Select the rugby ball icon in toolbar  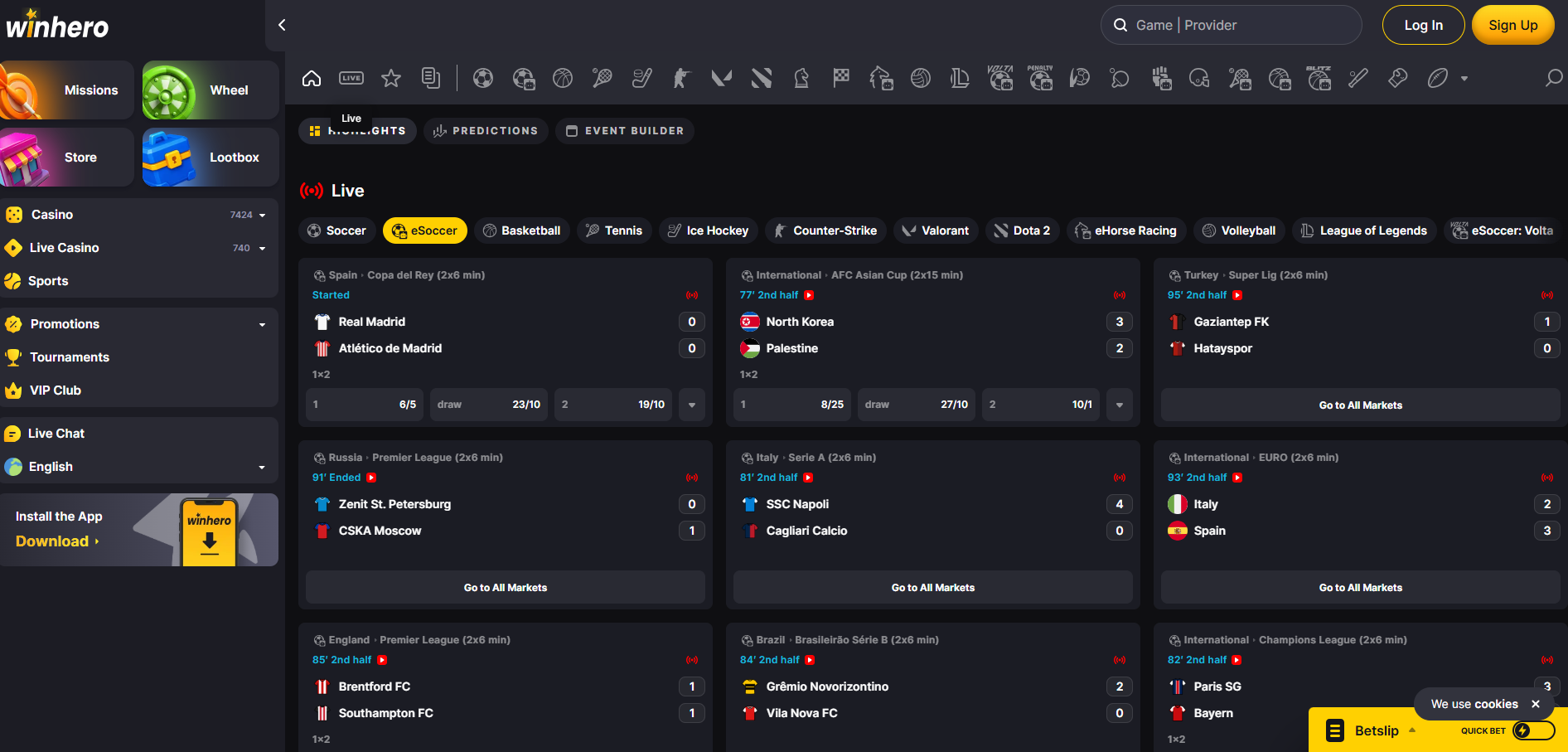coord(1438,79)
